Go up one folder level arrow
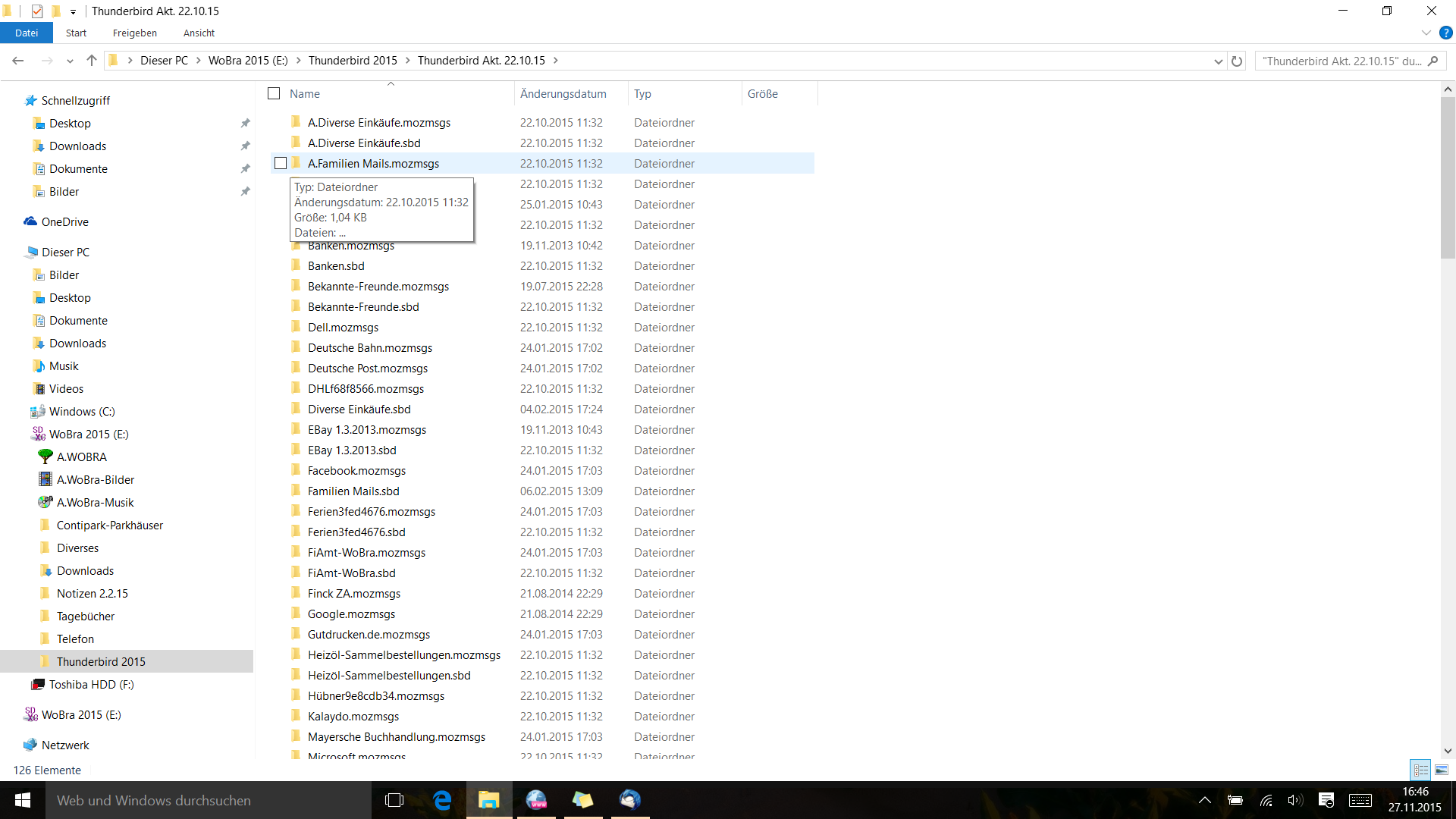The width and height of the screenshot is (1456, 819). (x=92, y=61)
